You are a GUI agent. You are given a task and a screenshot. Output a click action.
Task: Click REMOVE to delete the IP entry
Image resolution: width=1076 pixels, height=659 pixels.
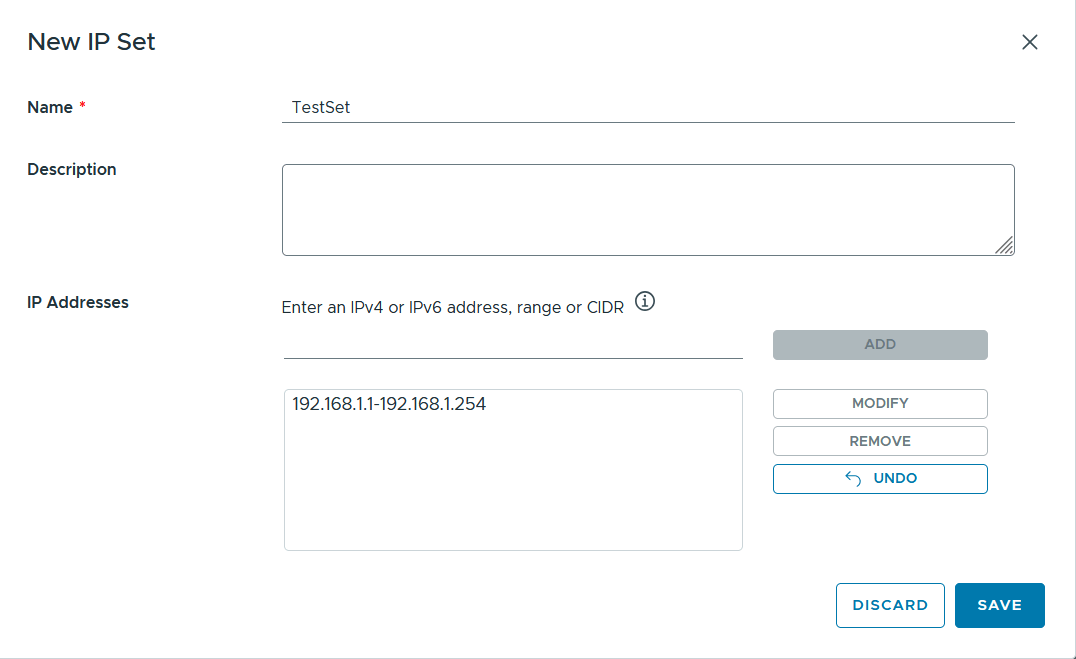click(880, 441)
